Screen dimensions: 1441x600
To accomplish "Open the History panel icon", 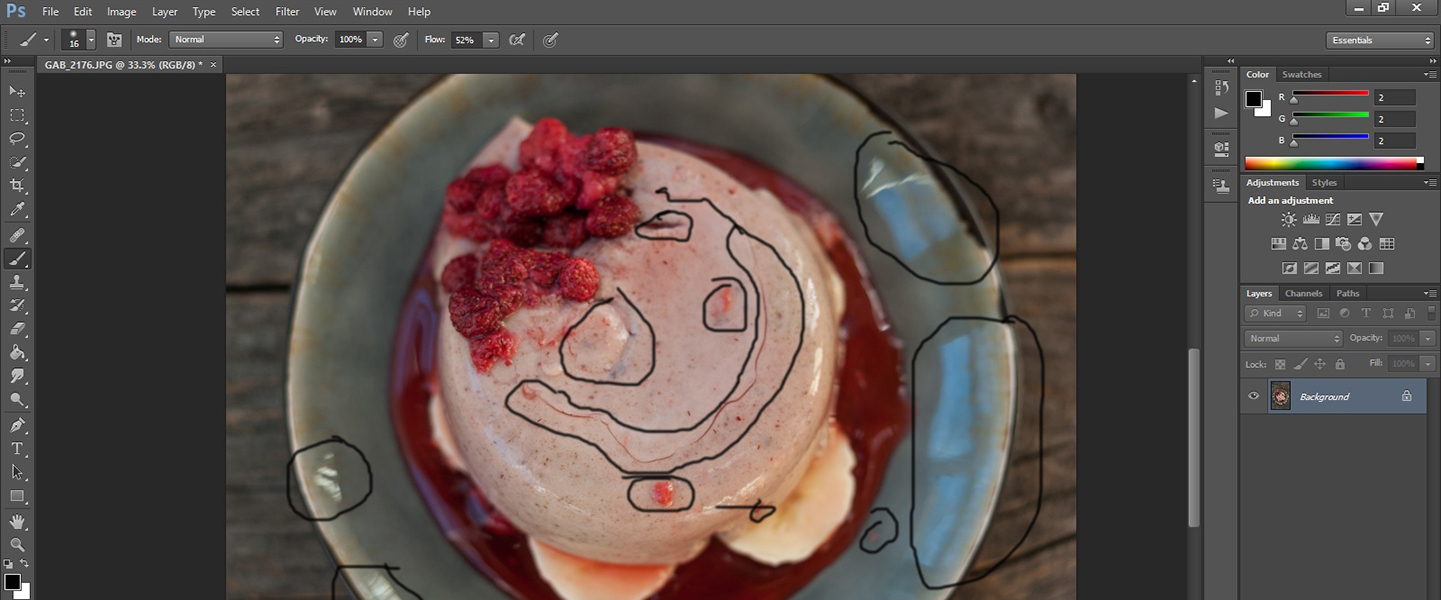I will [x=1221, y=88].
